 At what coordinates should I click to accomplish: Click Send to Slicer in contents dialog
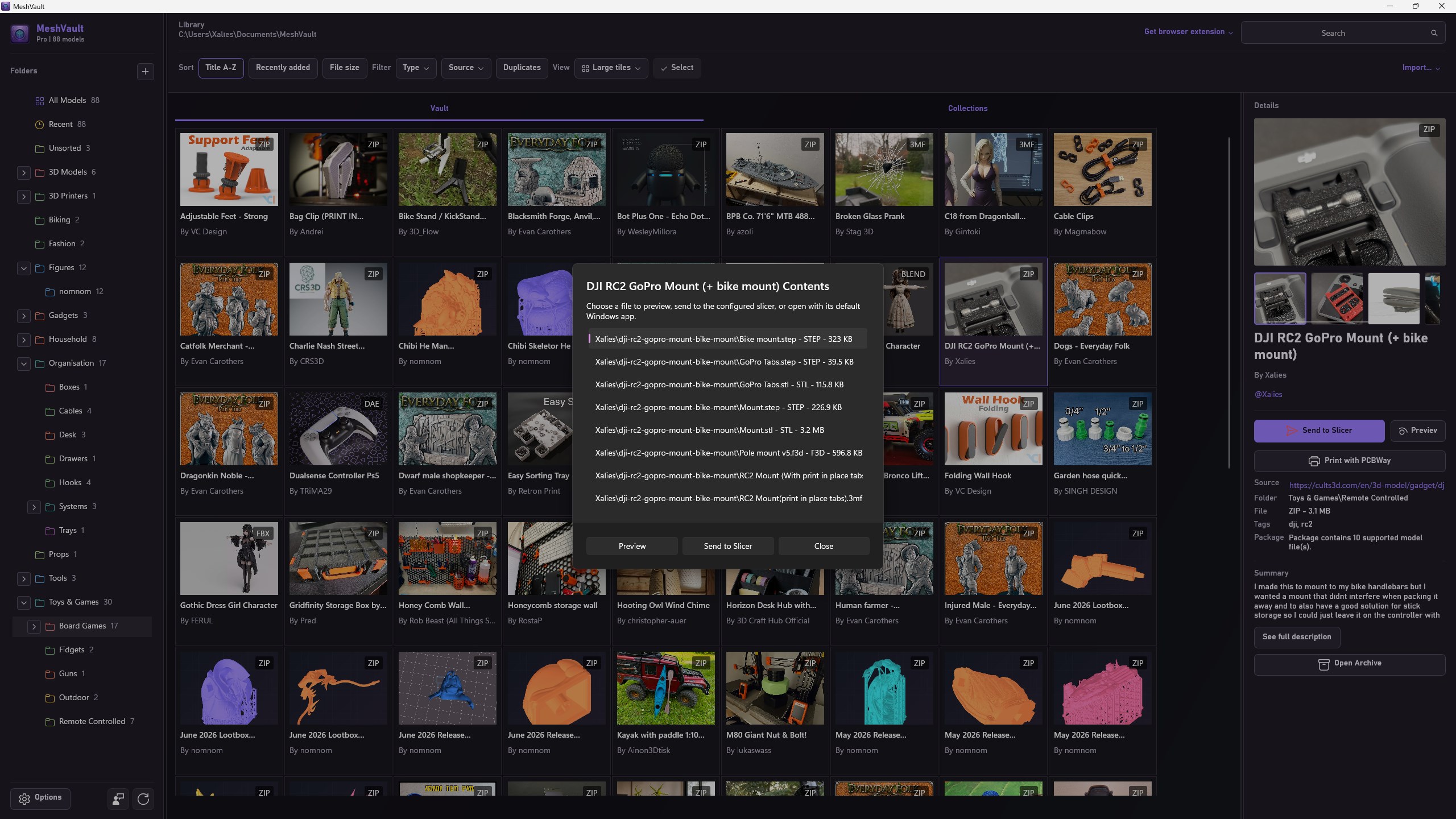point(727,546)
